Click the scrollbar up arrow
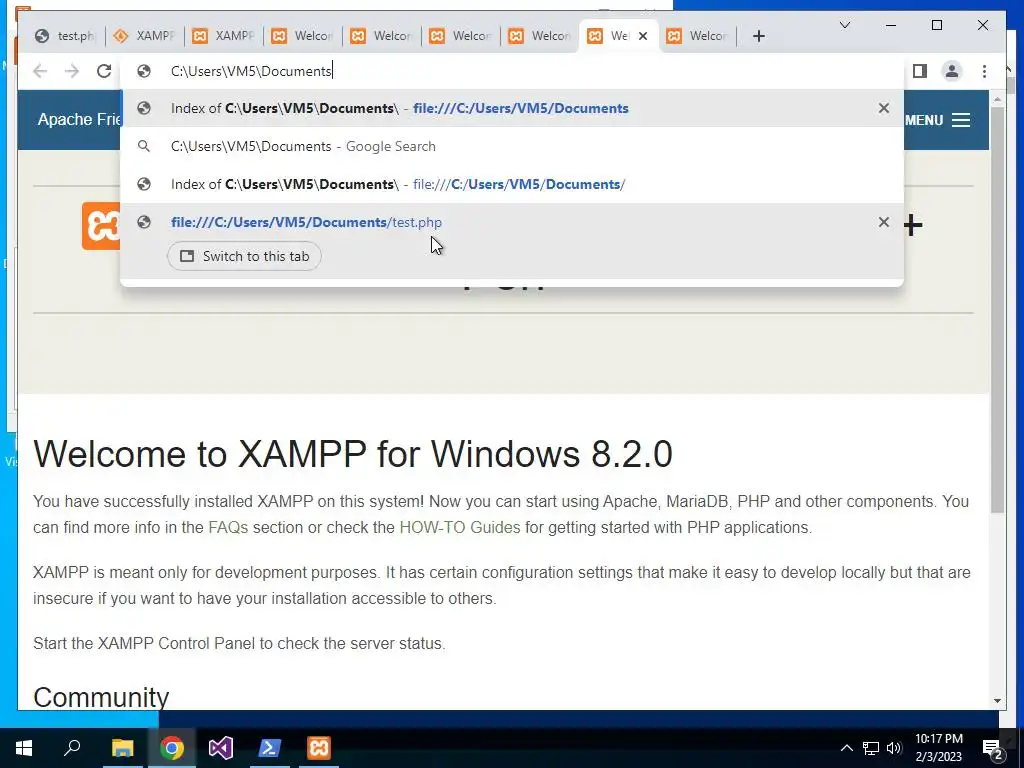 click(997, 100)
